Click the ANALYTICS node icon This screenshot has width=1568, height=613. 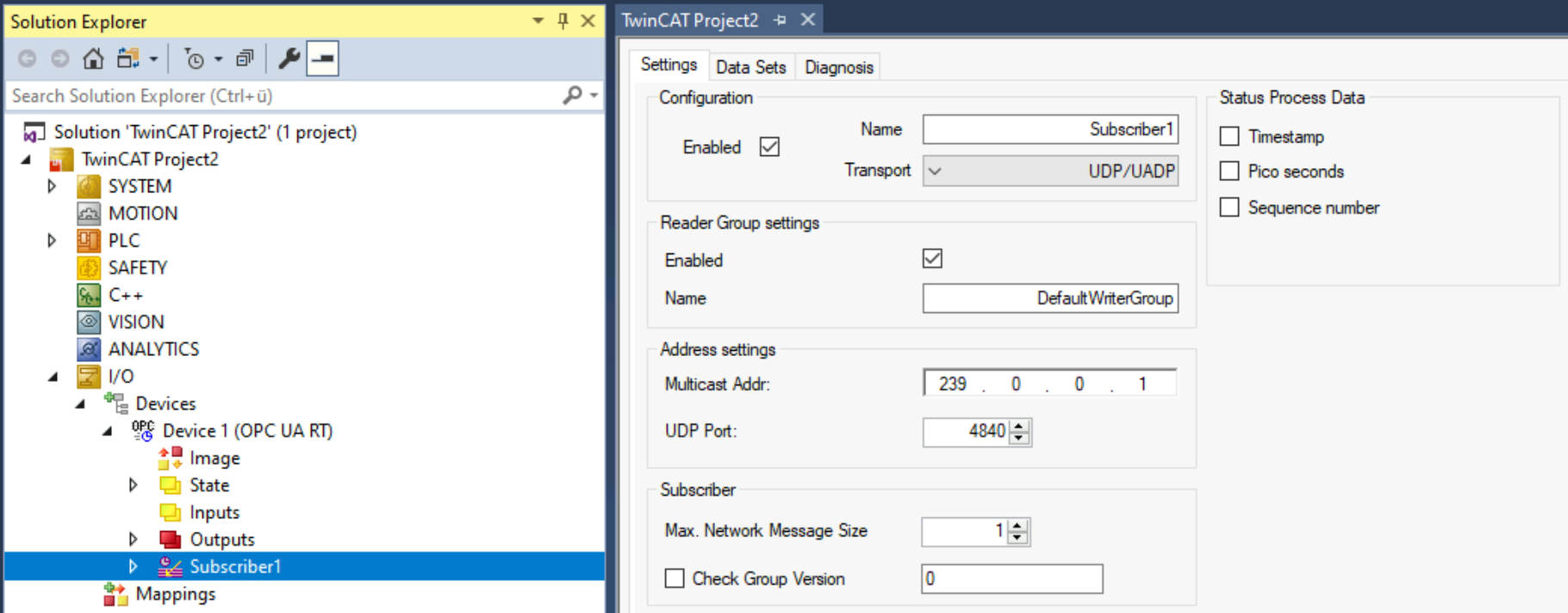pos(89,349)
